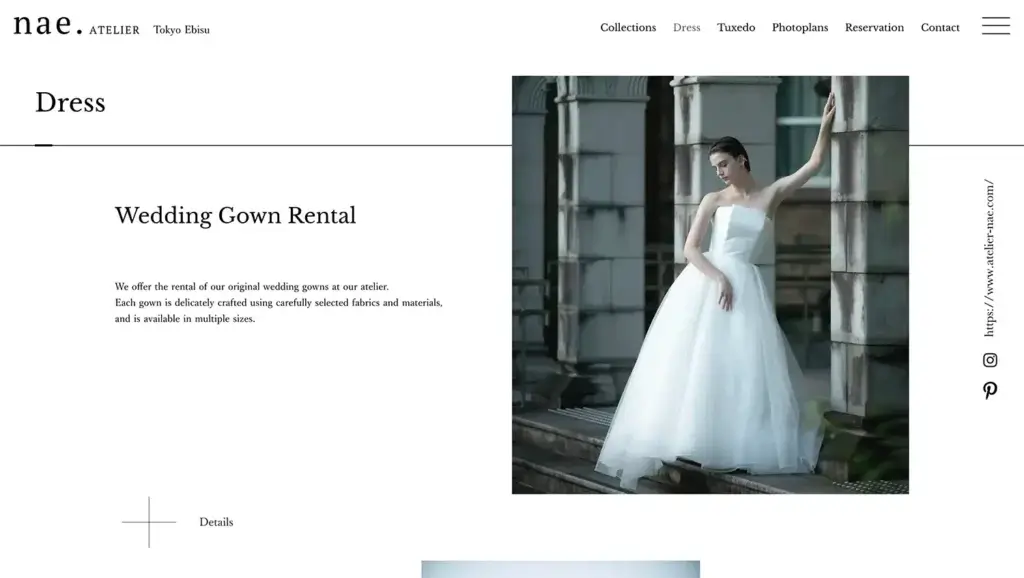Click the plus icon beside Details
1024x578 pixels.
[x=148, y=521]
